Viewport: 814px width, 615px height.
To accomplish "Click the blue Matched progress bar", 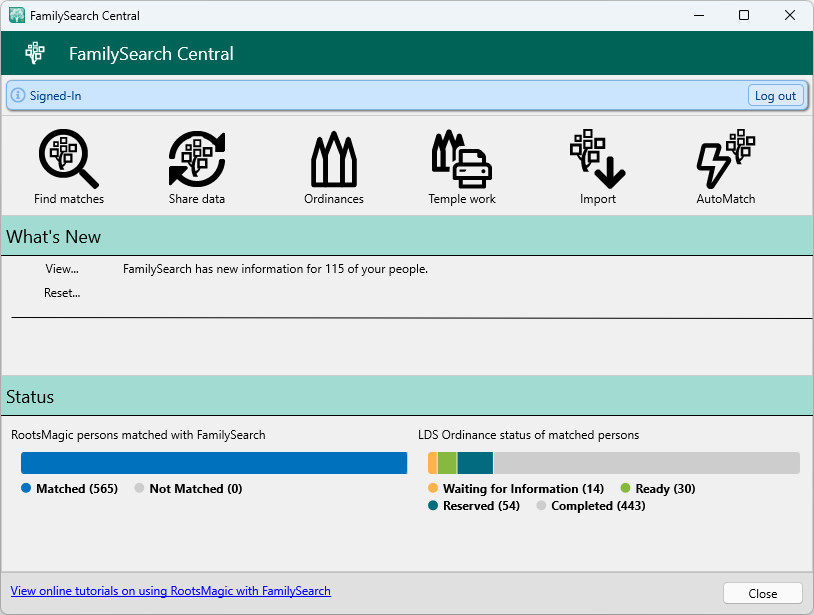I will click(x=214, y=463).
